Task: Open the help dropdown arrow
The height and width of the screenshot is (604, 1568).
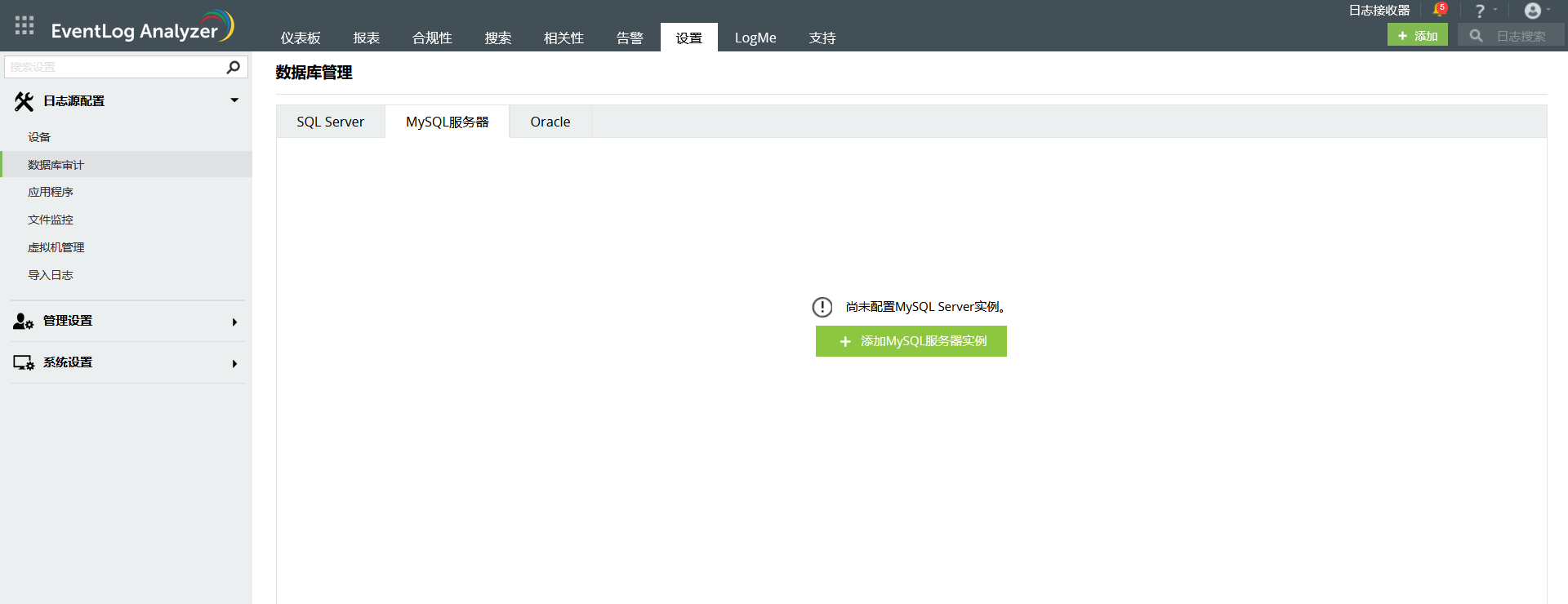Action: [1495, 10]
